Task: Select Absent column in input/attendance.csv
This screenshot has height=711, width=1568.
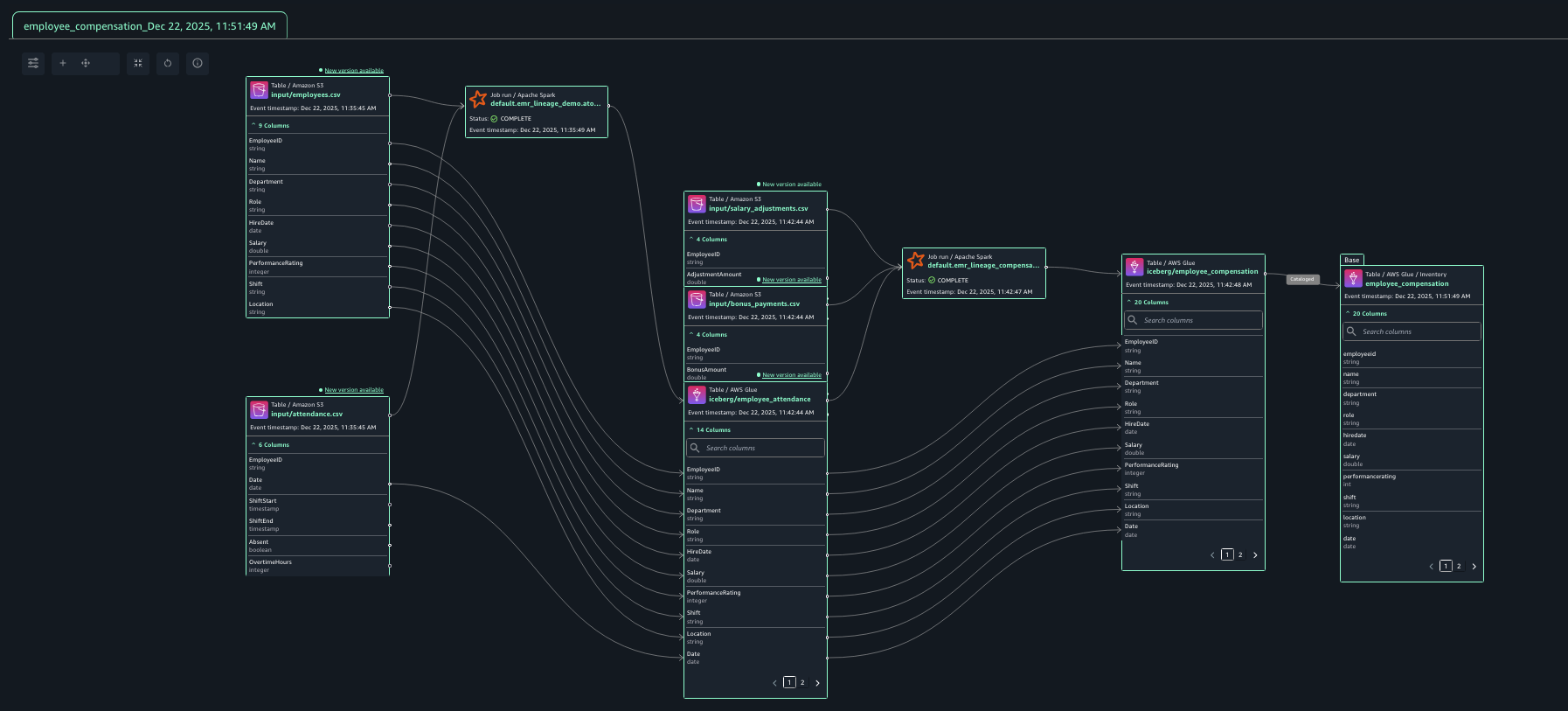Action: [x=318, y=546]
